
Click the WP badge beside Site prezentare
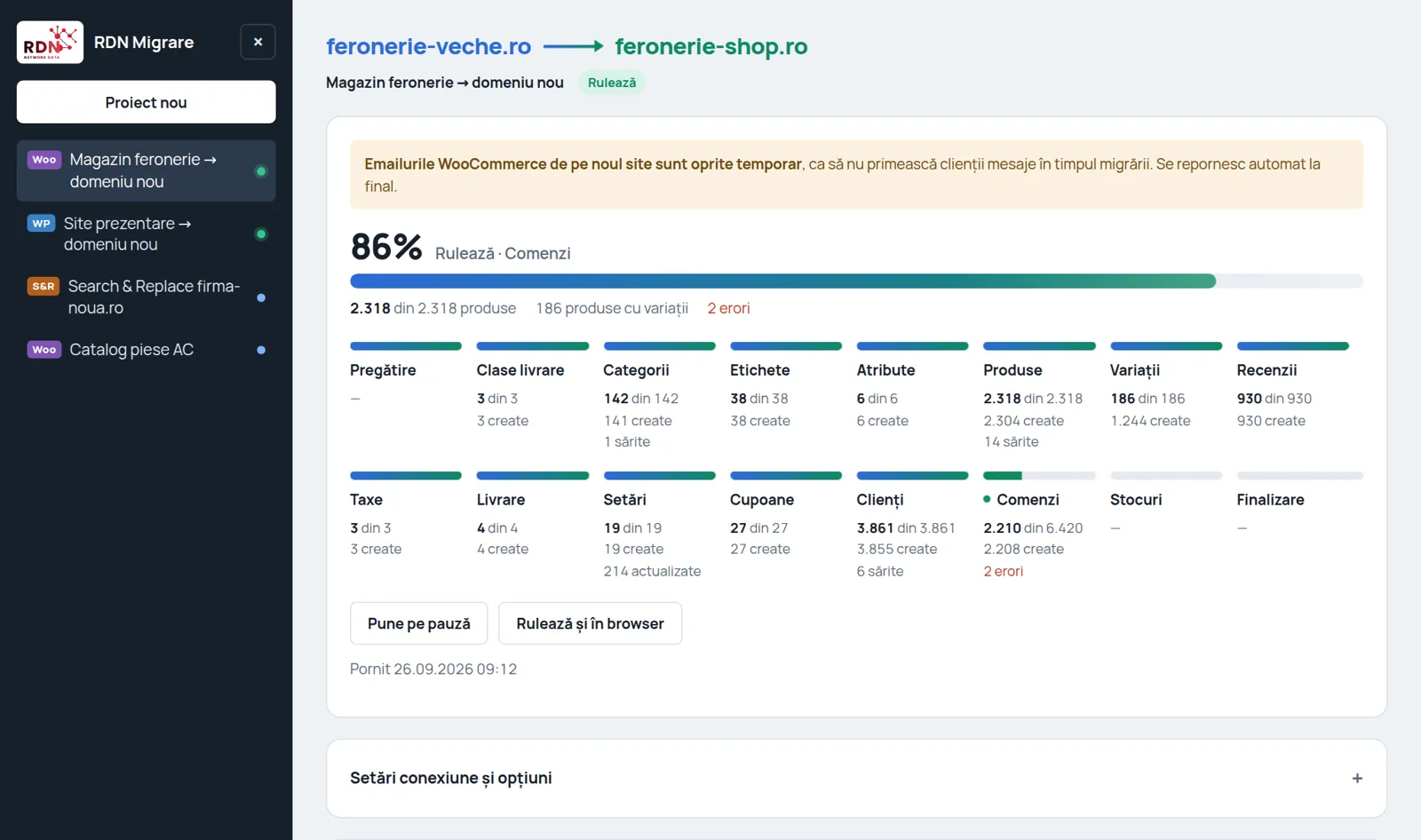41,224
